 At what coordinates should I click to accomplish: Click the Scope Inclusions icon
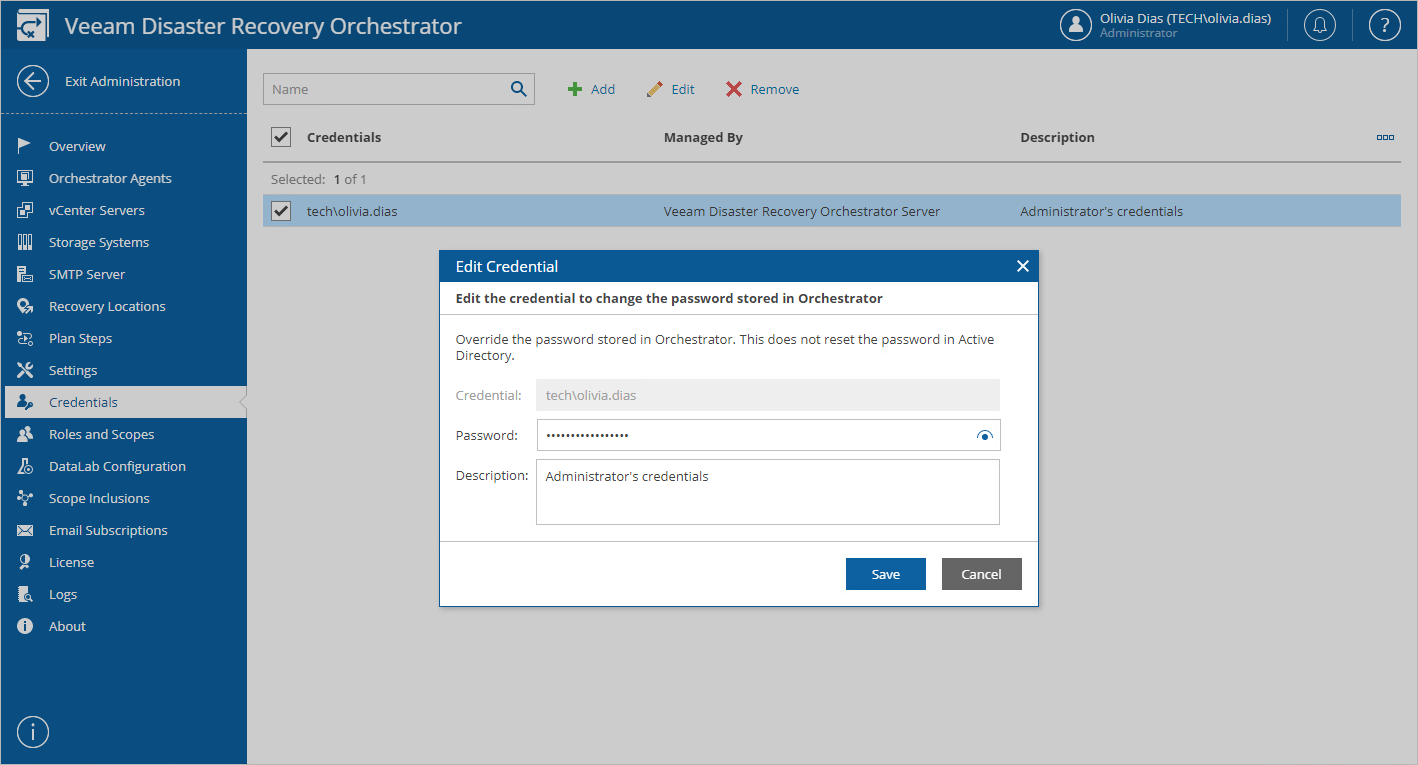(25, 498)
